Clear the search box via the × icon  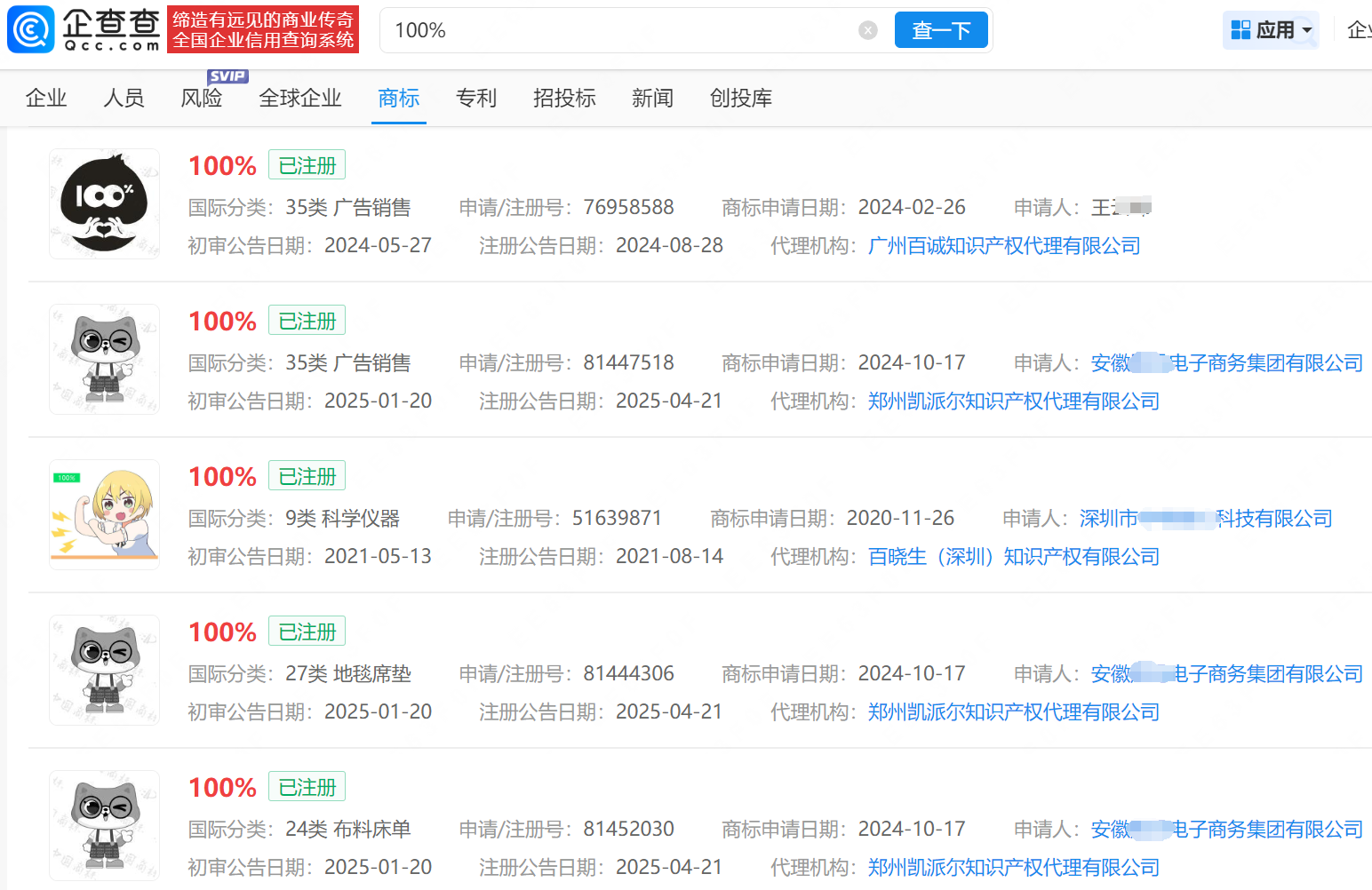[868, 30]
